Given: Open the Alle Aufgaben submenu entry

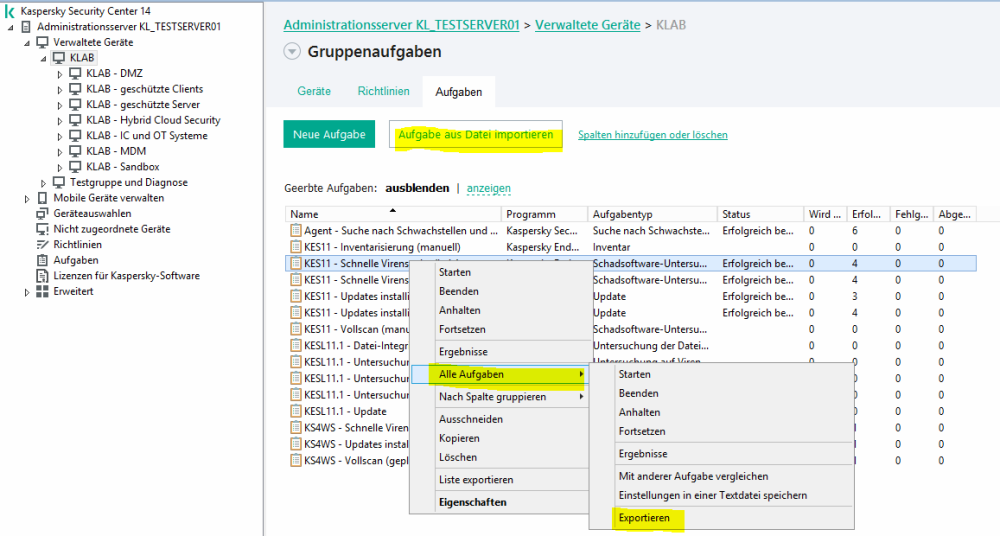Looking at the screenshot, I should pyautogui.click(x=499, y=375).
